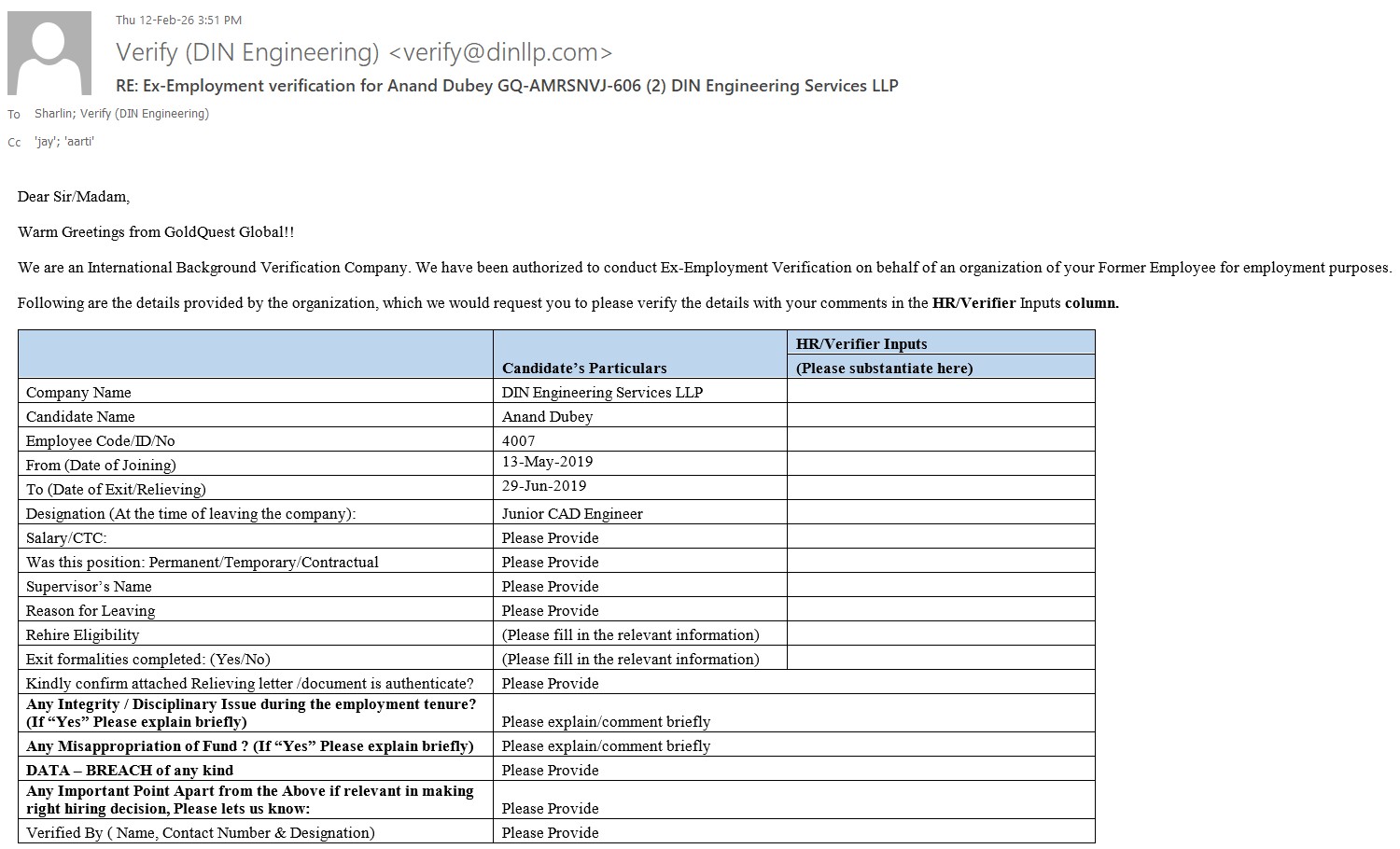The width and height of the screenshot is (1400, 849).
Task: Click 'Any Misappropriation of Fund ?' row label
Action: 250,745
